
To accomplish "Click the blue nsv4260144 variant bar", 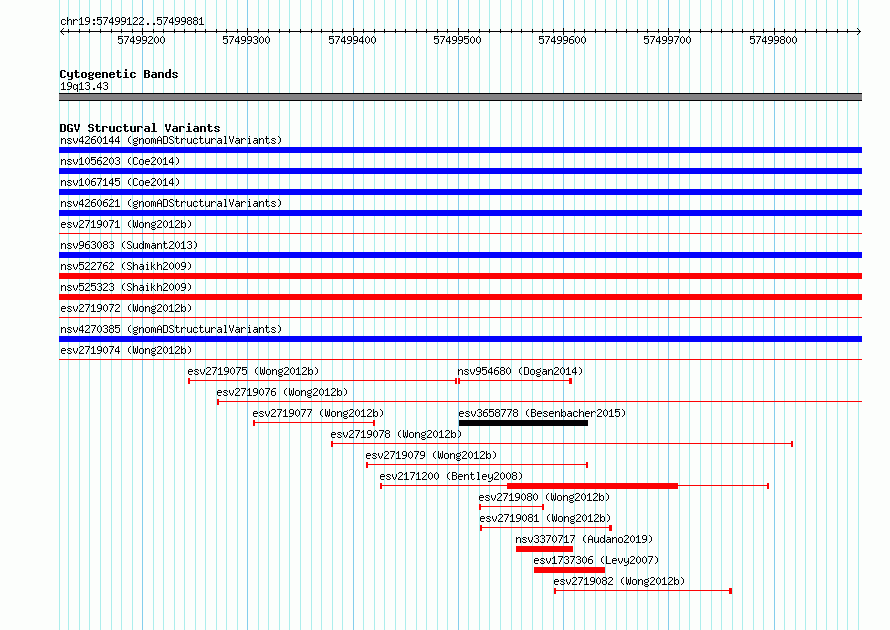I will [460, 150].
